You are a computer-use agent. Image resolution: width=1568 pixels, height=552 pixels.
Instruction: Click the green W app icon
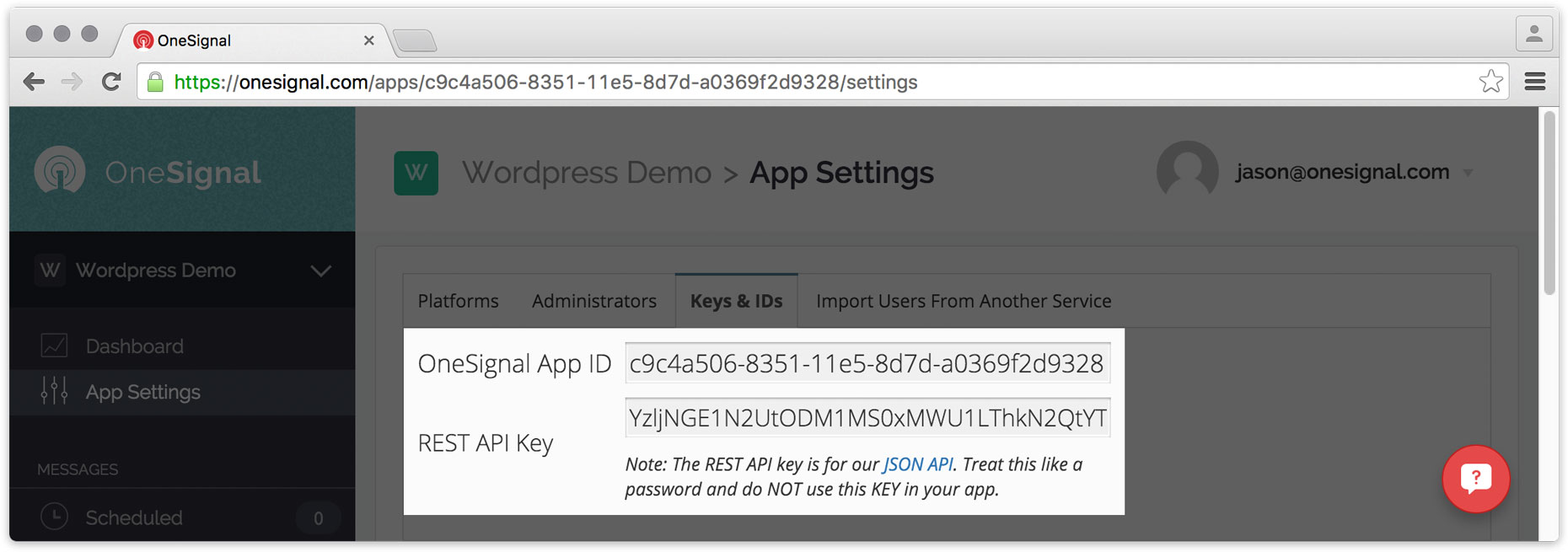point(416,173)
